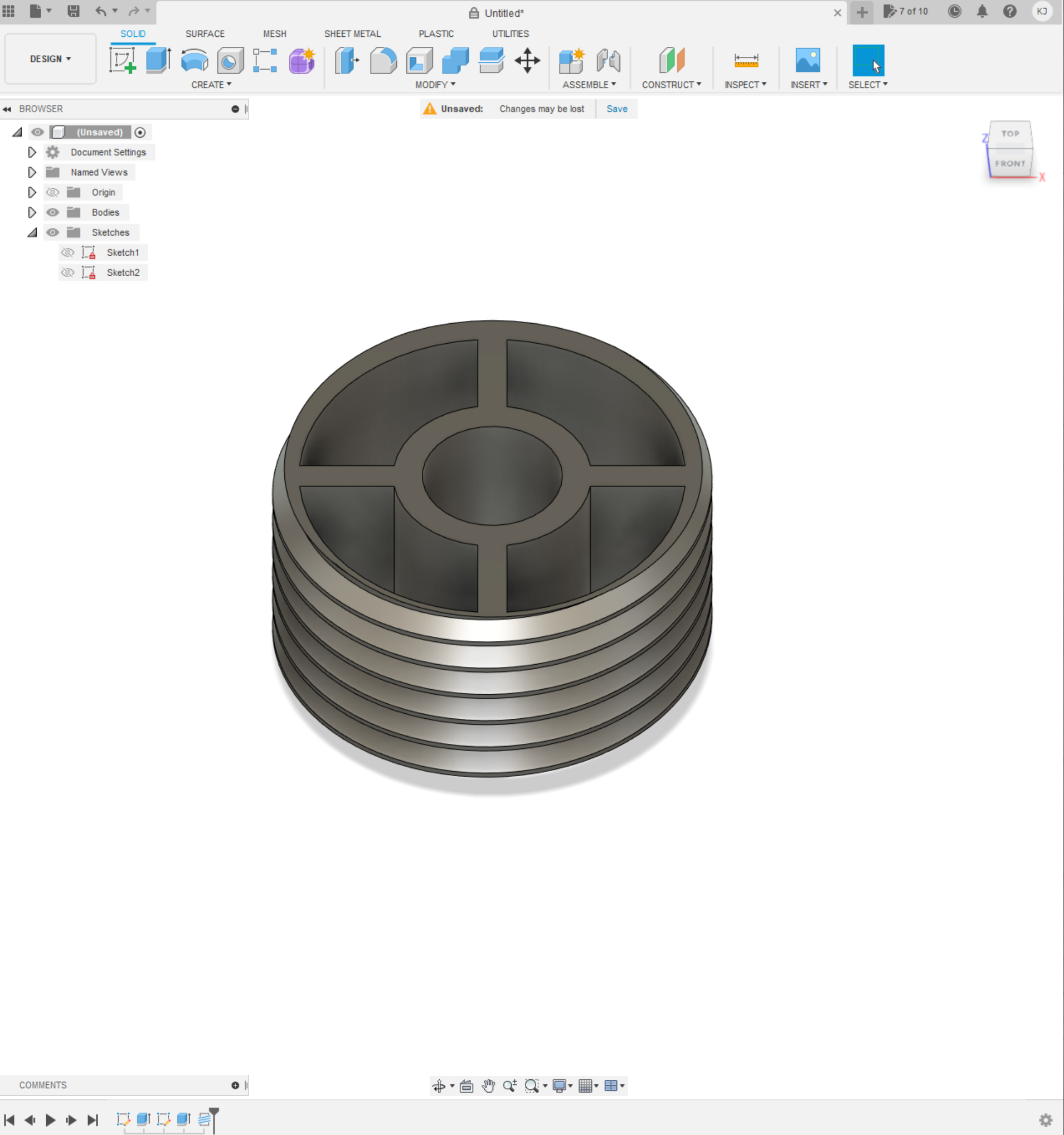Open the Help menu icon
This screenshot has height=1135, width=1064.
[1010, 11]
